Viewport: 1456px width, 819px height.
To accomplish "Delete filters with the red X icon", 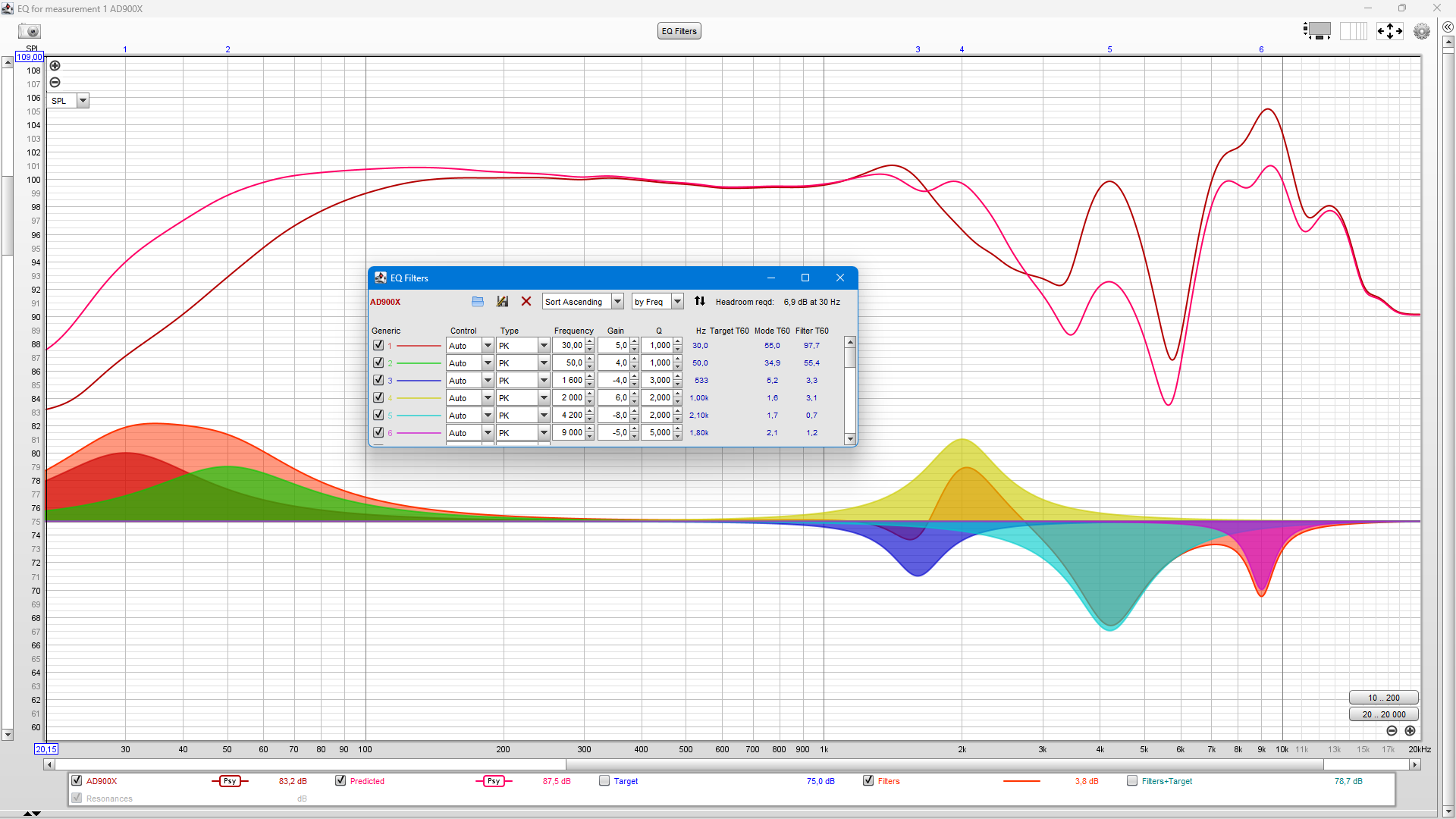I will coord(526,302).
